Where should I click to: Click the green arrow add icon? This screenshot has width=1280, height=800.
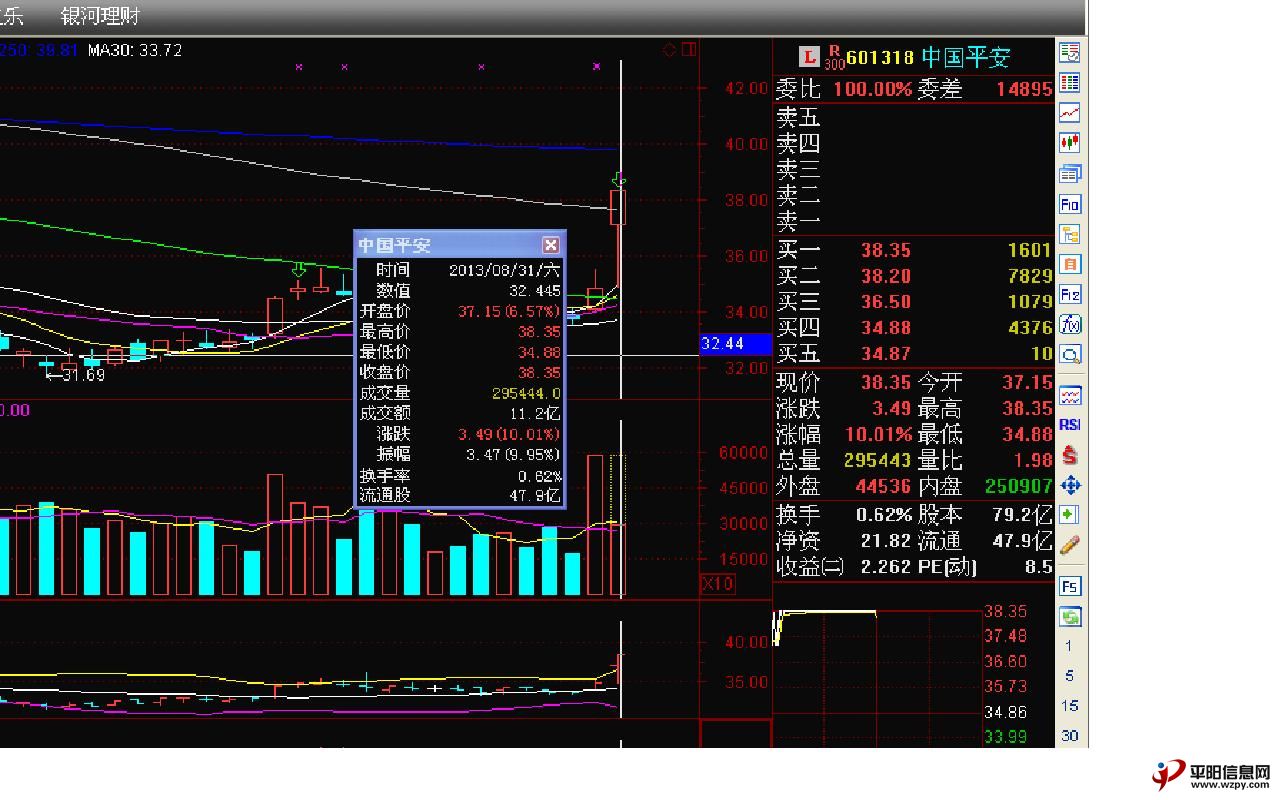[1070, 515]
